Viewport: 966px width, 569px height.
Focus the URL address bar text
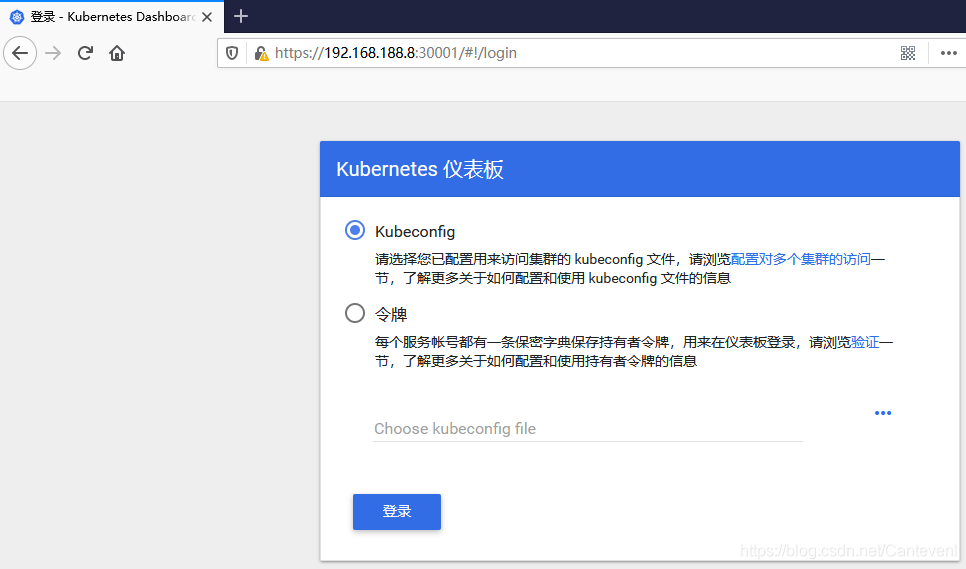[500, 53]
